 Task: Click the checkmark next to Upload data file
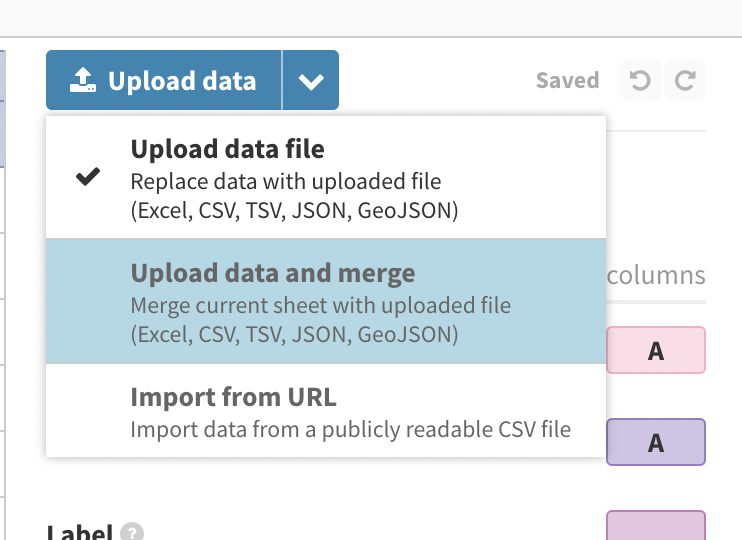click(88, 177)
